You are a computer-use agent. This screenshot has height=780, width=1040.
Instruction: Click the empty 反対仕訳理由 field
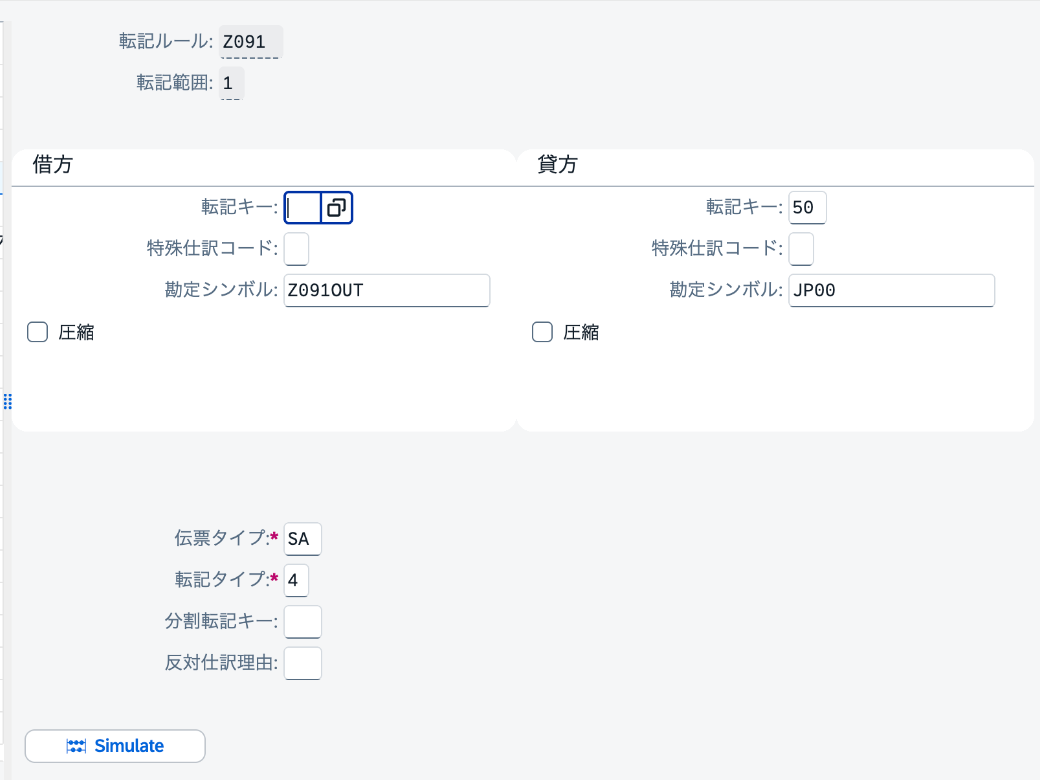pyautogui.click(x=302, y=663)
